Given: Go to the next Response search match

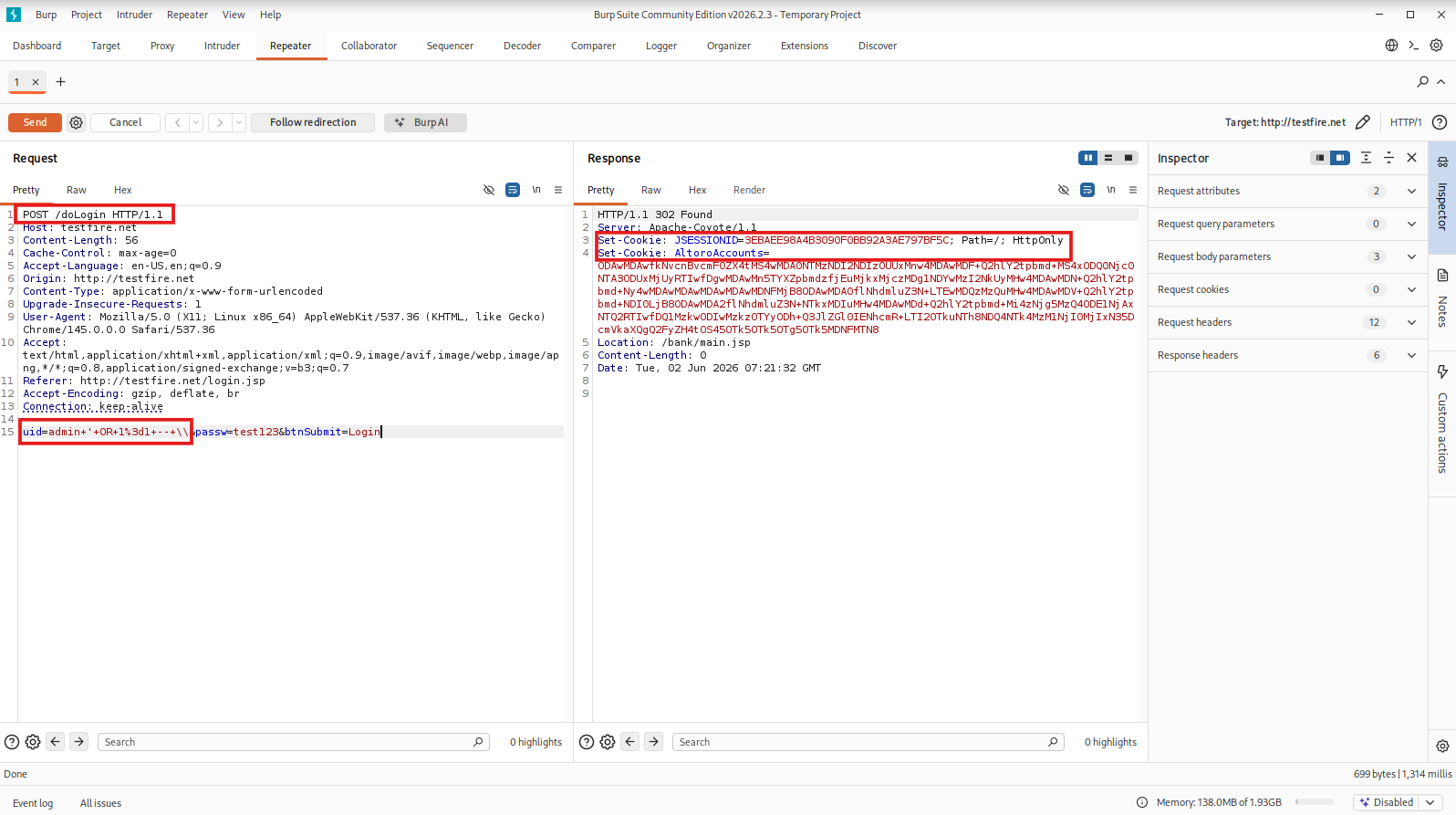Looking at the screenshot, I should click(654, 742).
